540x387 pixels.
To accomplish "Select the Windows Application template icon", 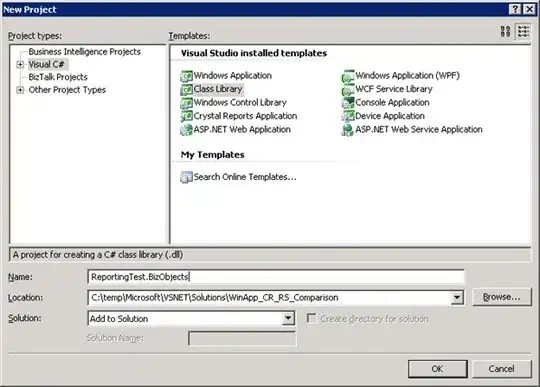I will click(x=186, y=76).
